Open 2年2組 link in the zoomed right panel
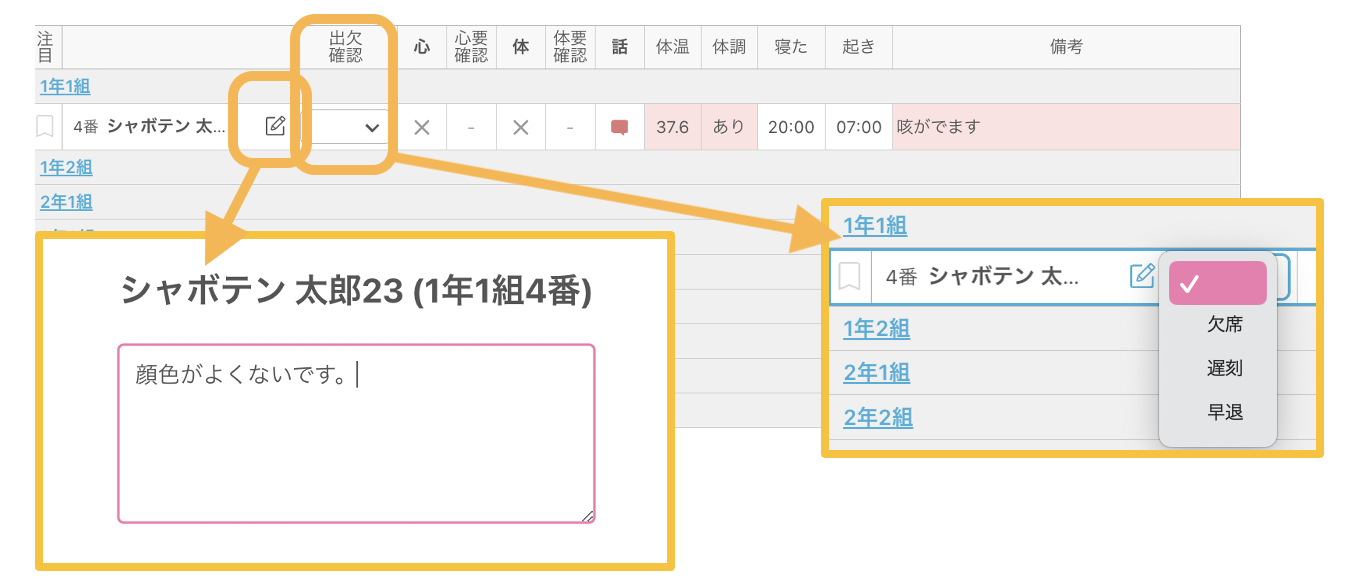The image size is (1345, 585). [x=877, y=417]
